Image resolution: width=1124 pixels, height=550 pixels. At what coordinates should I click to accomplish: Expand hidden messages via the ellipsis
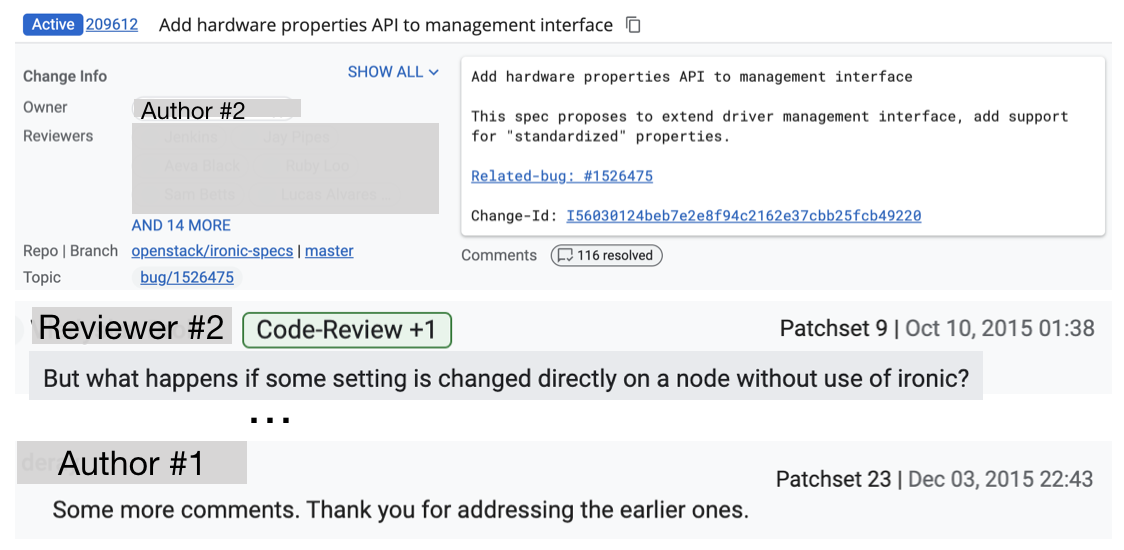[269, 420]
